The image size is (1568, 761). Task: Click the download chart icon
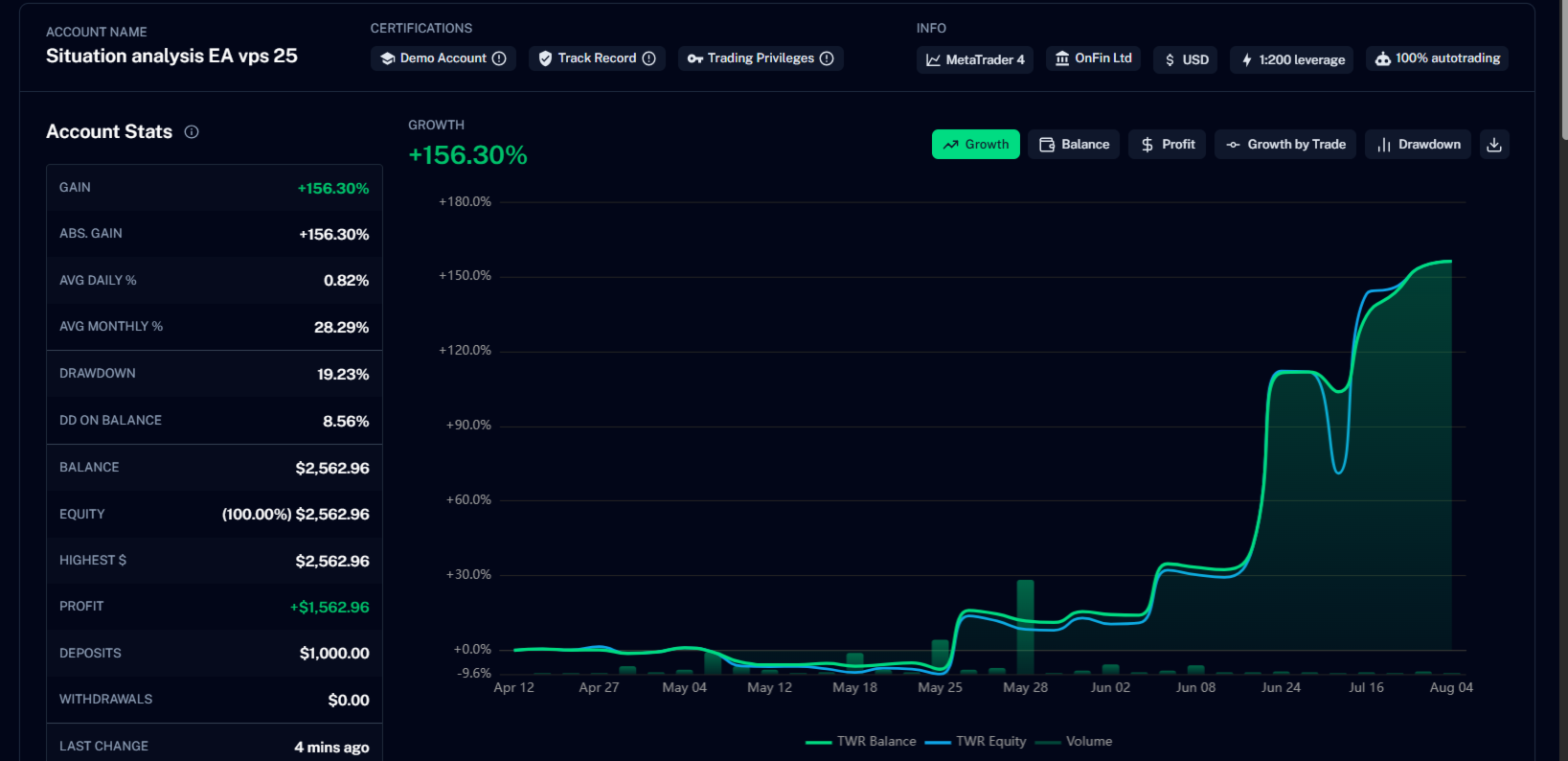point(1494,145)
